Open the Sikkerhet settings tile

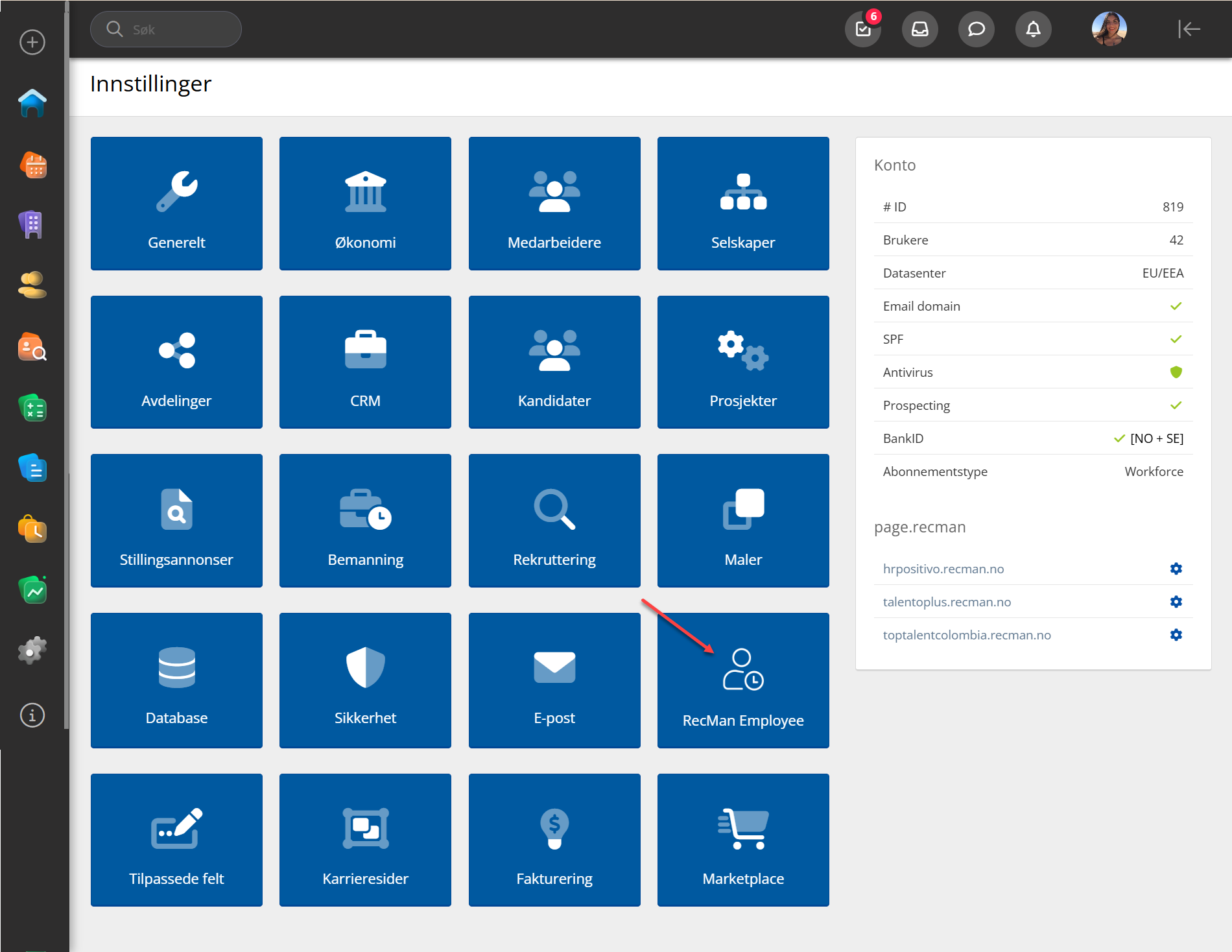(x=365, y=680)
